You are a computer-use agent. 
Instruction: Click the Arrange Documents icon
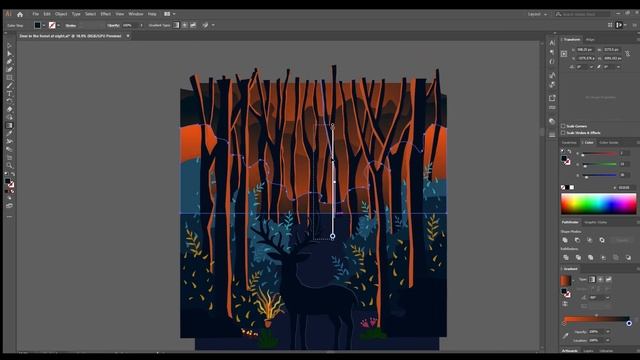[x=167, y=14]
